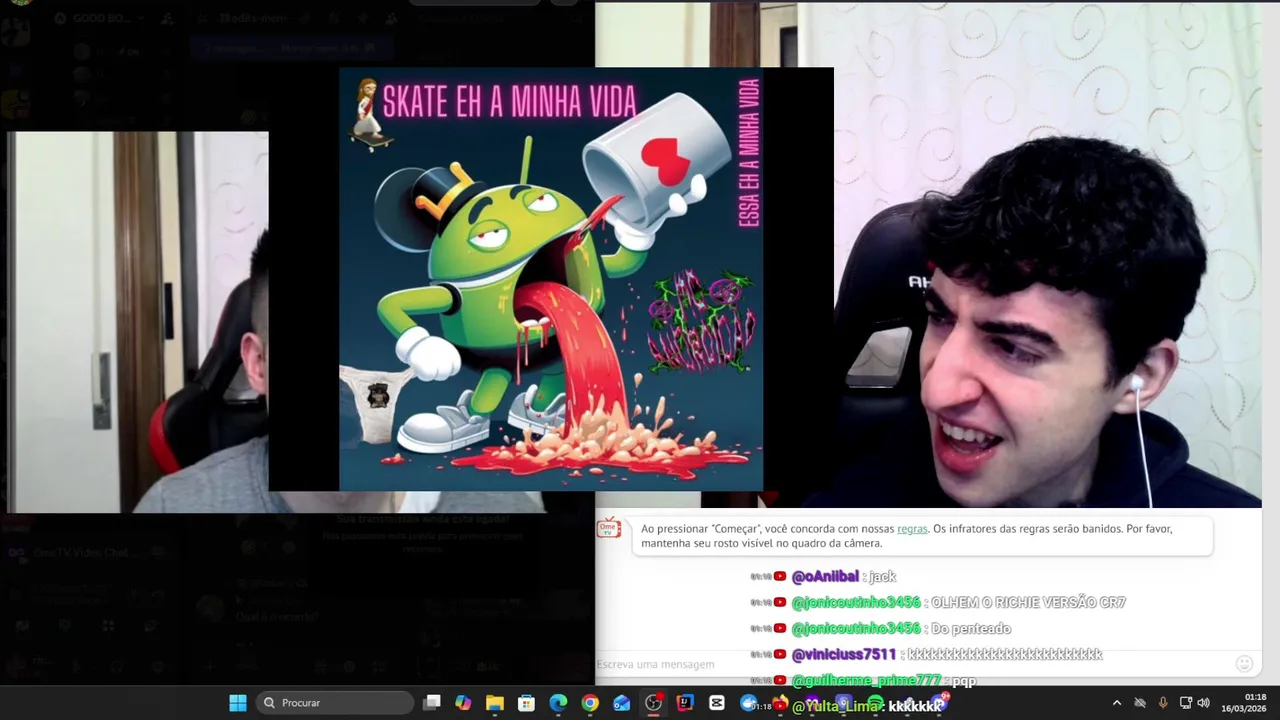
Task: Open the JetBrains IDE taskbar icon
Action: [x=685, y=703]
